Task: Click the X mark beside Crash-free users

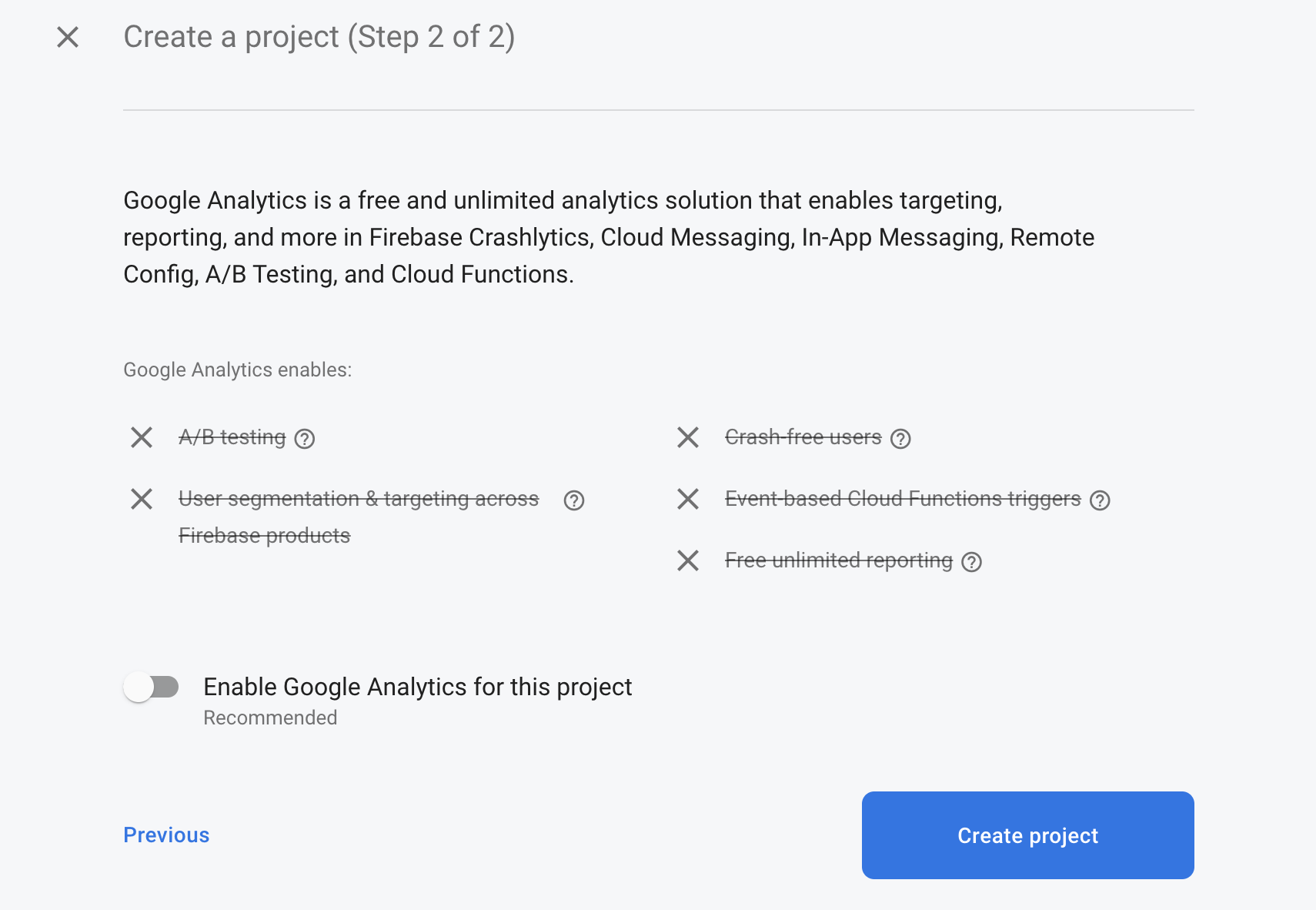Action: tap(688, 437)
